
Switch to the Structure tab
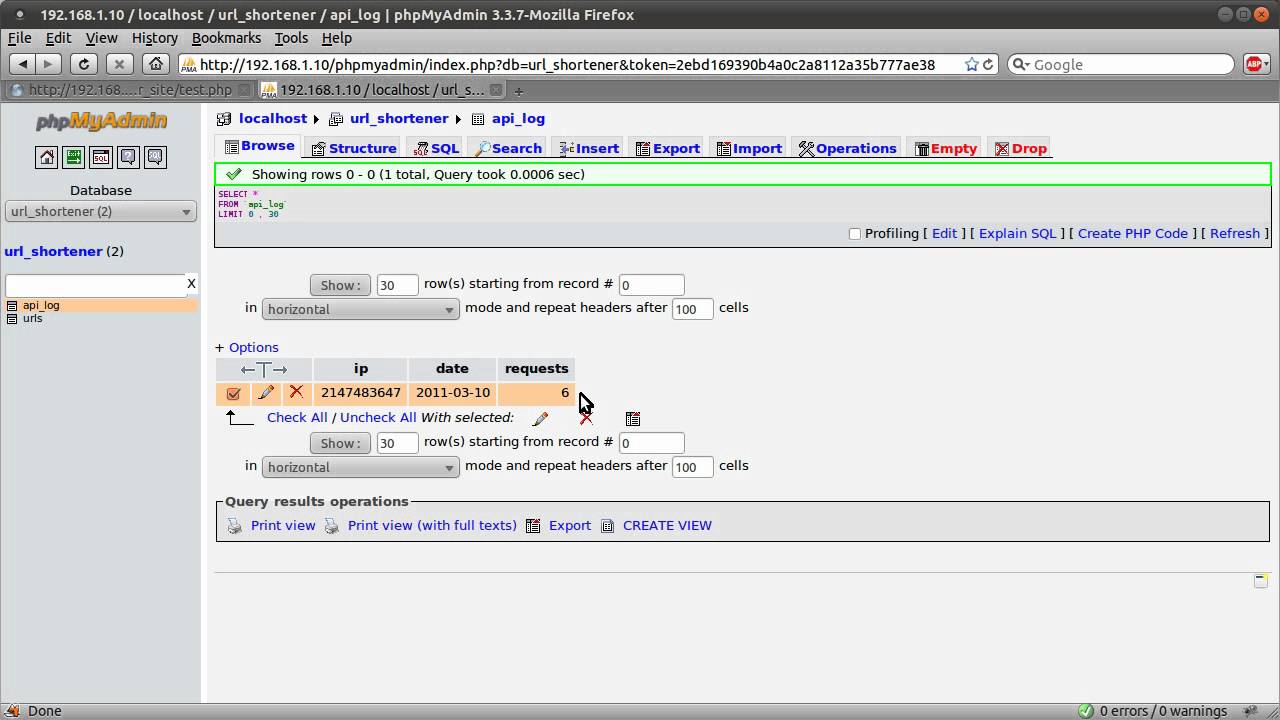tap(354, 148)
